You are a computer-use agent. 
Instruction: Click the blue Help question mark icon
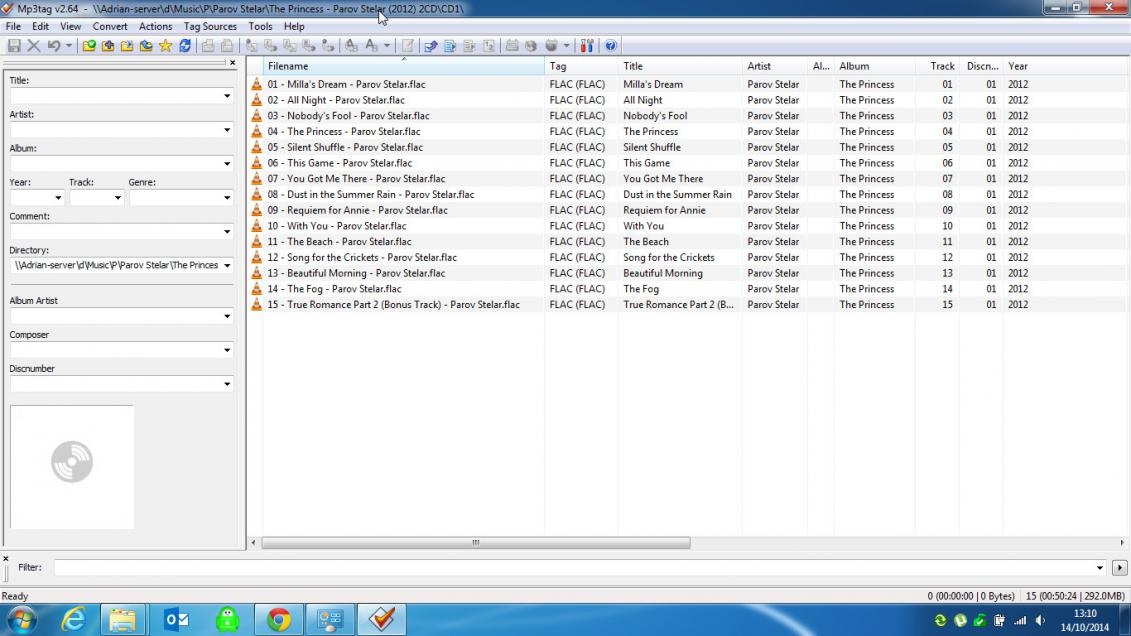tap(611, 46)
